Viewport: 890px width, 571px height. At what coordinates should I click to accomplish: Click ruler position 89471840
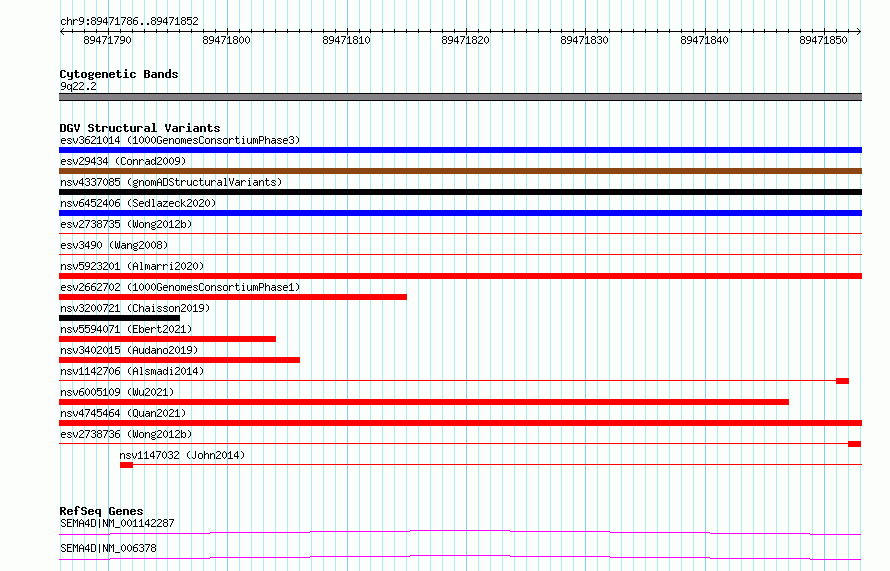(704, 40)
